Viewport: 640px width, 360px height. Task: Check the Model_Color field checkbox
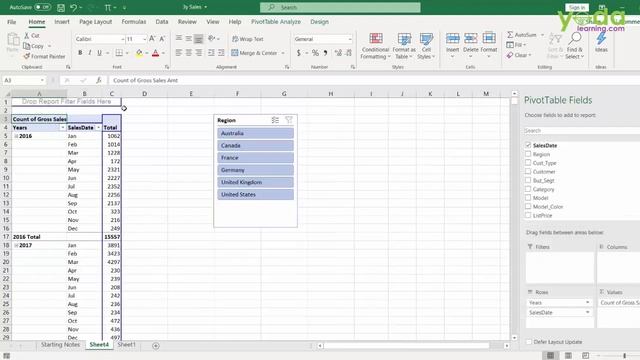[528, 207]
